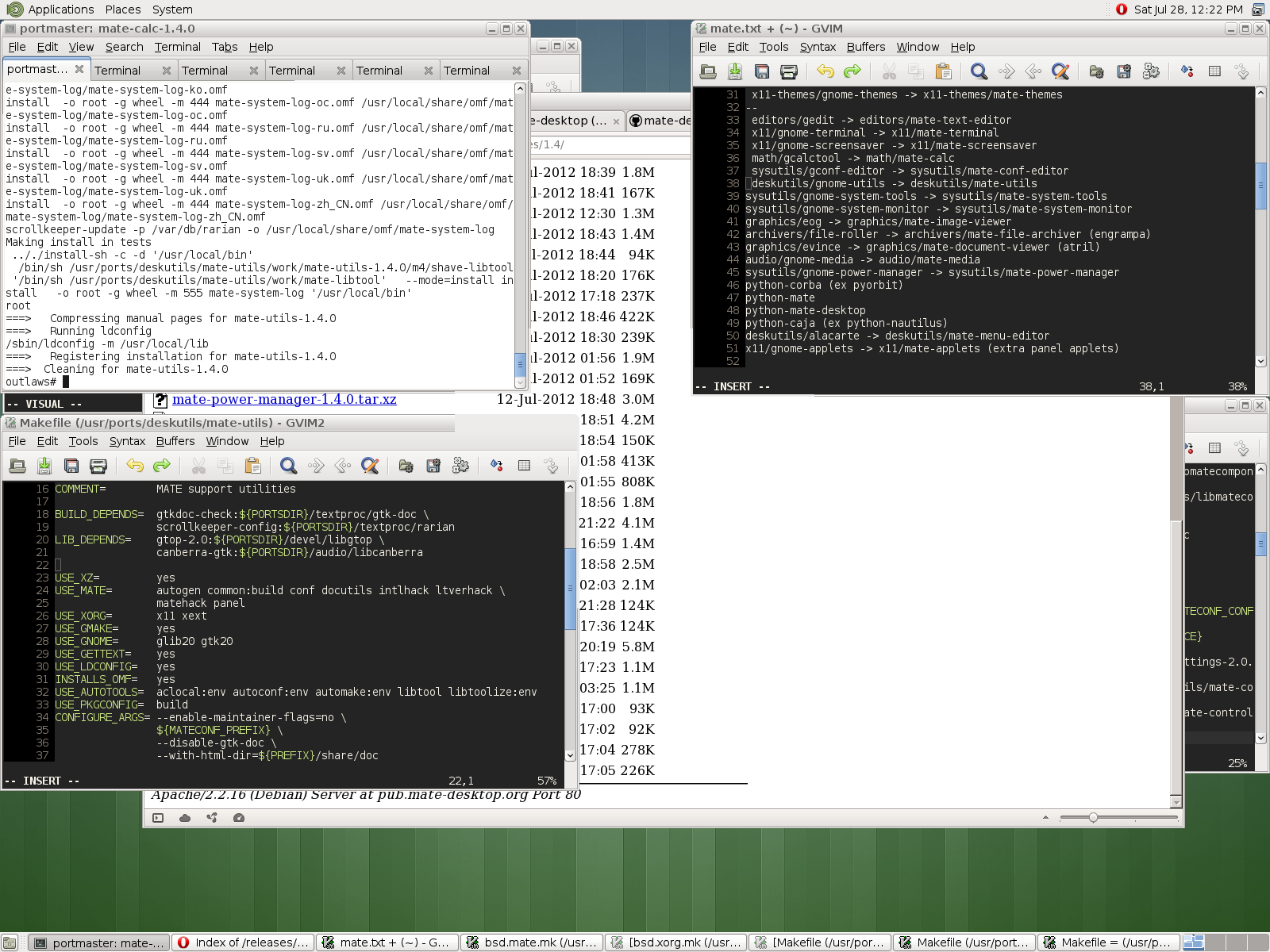Click Save session icon in mate.txt GVIM
Screen dimensions: 1270x952
coord(1124,71)
